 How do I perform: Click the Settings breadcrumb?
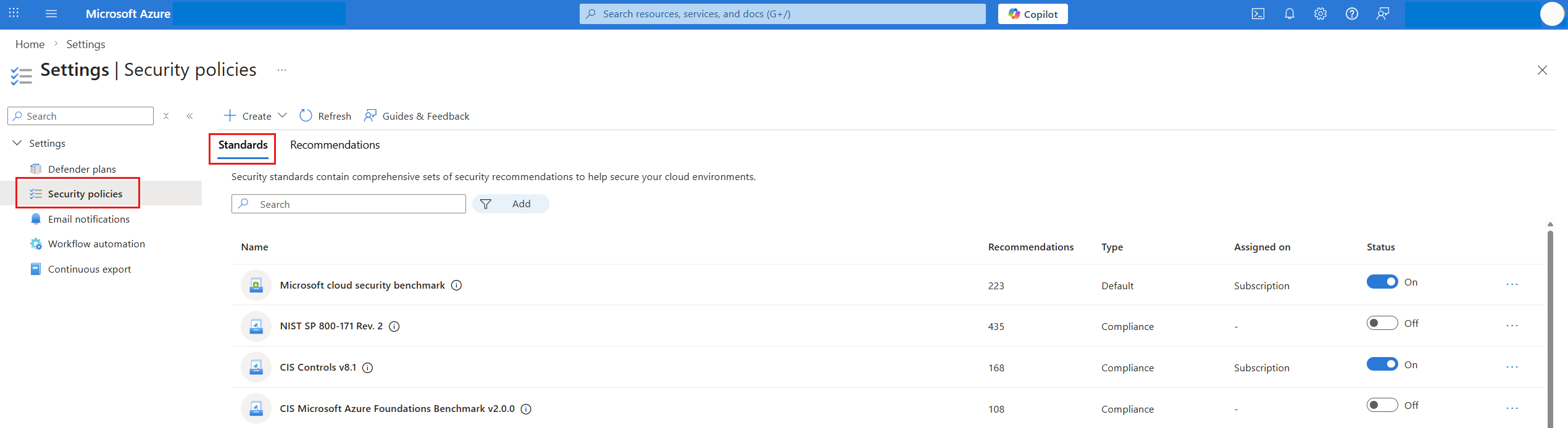[x=86, y=44]
